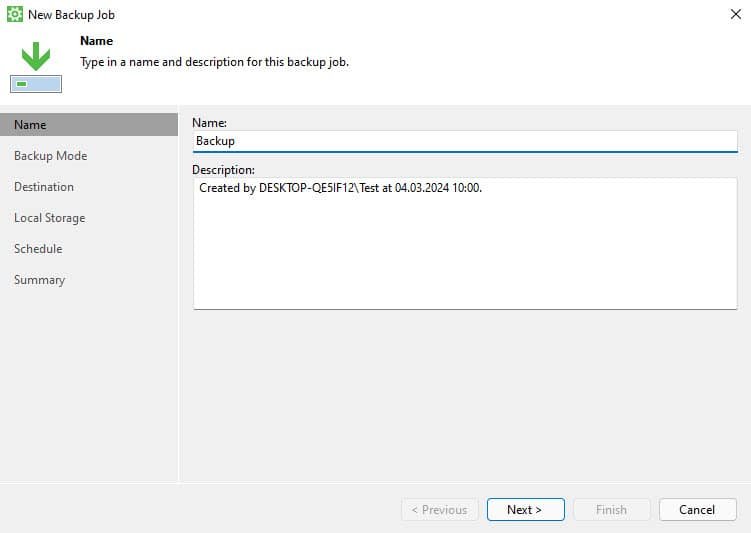Click the green backup arrow icon
Screen dimensions: 751x533
pos(36,56)
